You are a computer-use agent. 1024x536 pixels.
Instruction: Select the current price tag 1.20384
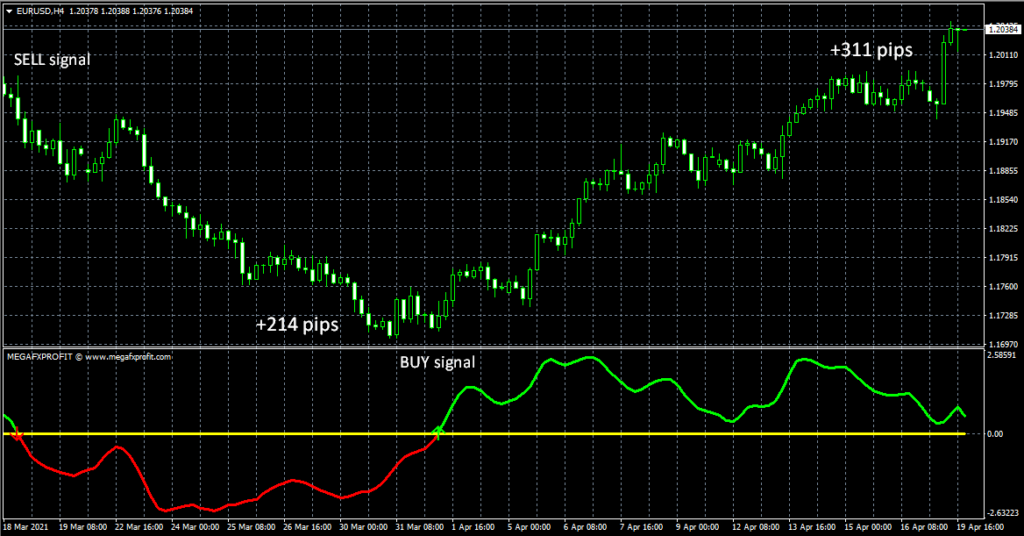(1001, 30)
